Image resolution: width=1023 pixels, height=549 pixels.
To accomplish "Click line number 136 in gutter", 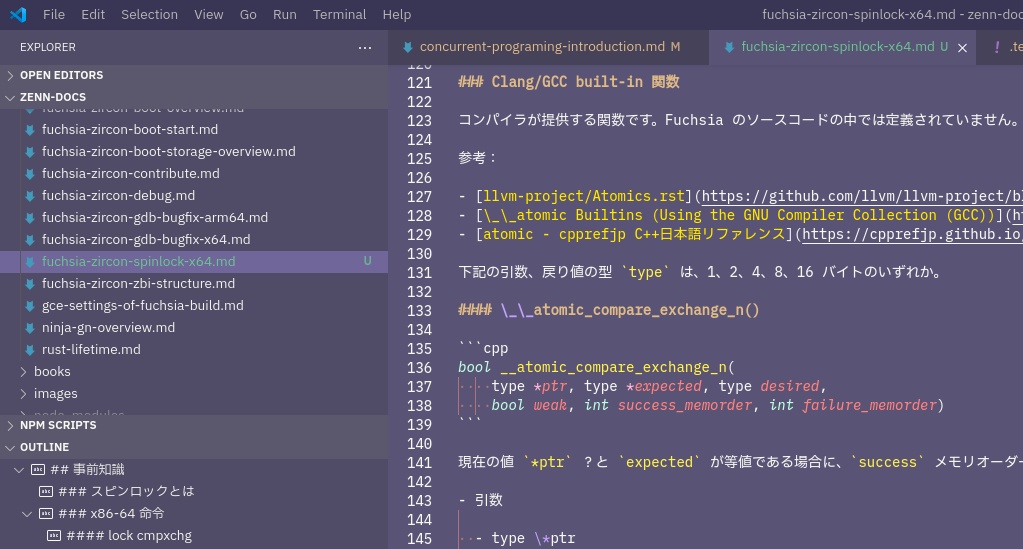I will coord(419,368).
